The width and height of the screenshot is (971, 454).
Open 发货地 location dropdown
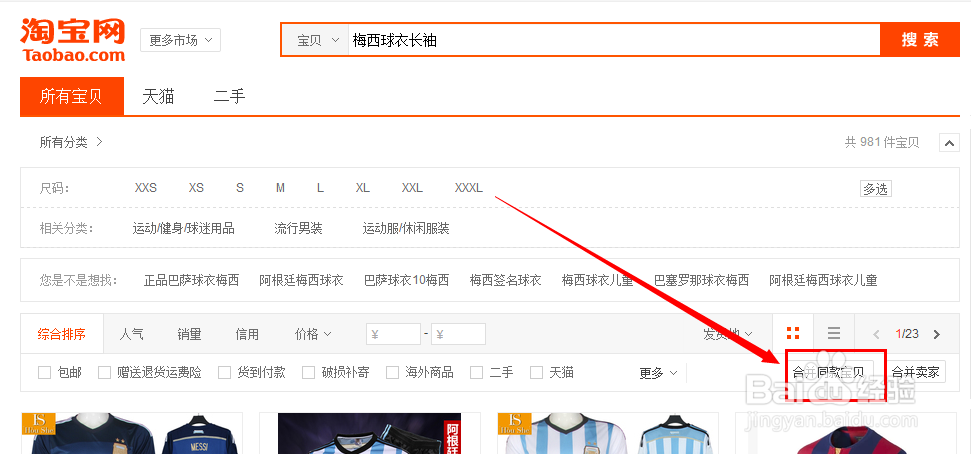tap(728, 334)
